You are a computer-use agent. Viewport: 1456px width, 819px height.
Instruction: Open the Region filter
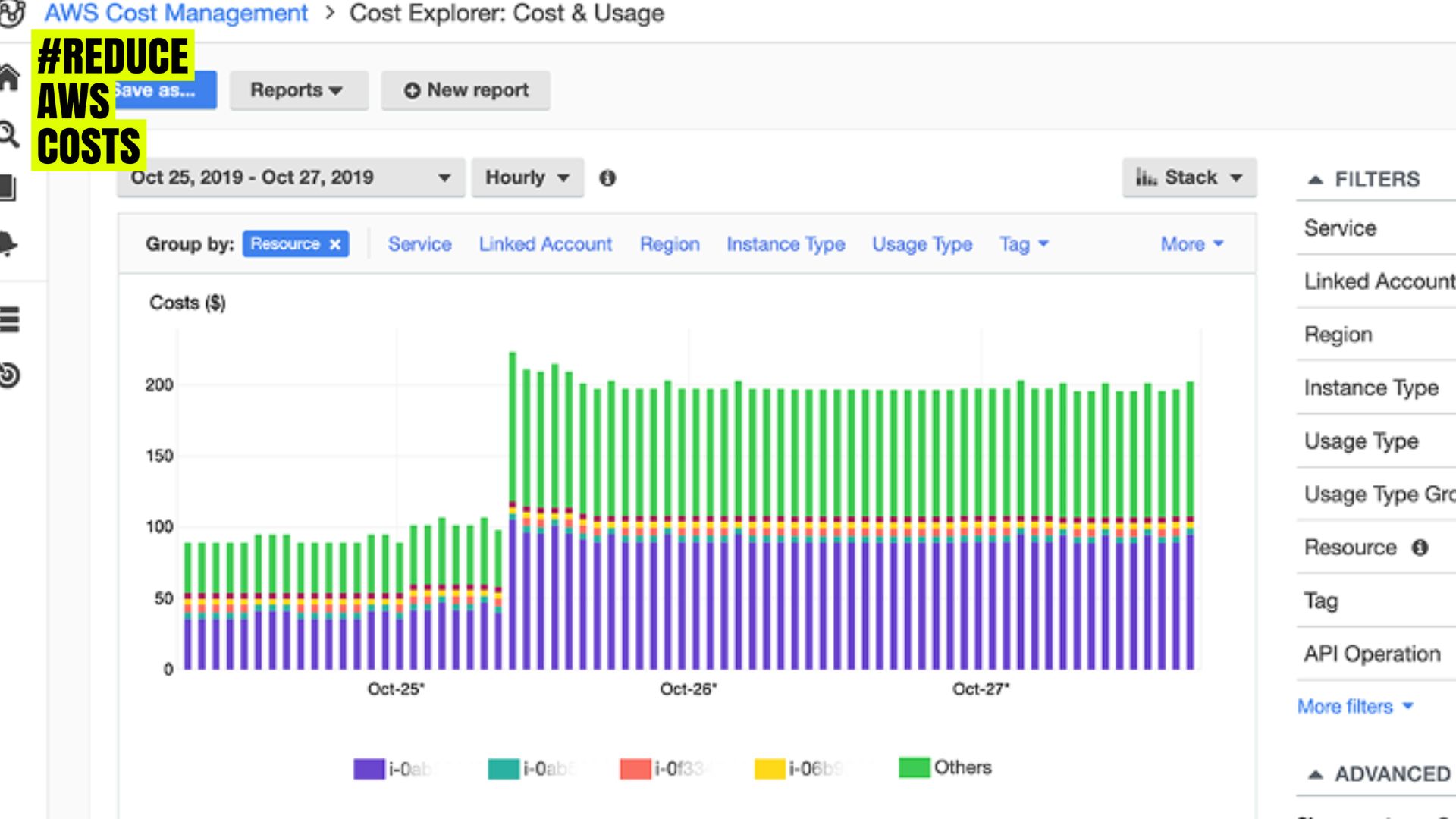(1376, 334)
